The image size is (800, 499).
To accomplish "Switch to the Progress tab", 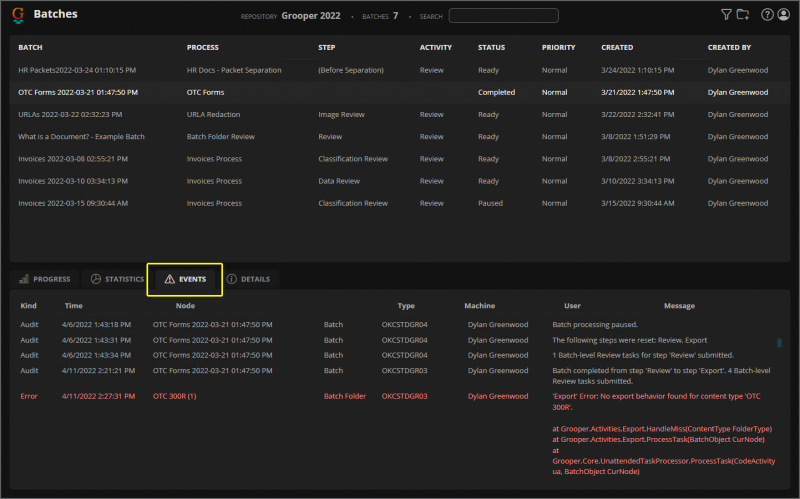I will (44, 279).
